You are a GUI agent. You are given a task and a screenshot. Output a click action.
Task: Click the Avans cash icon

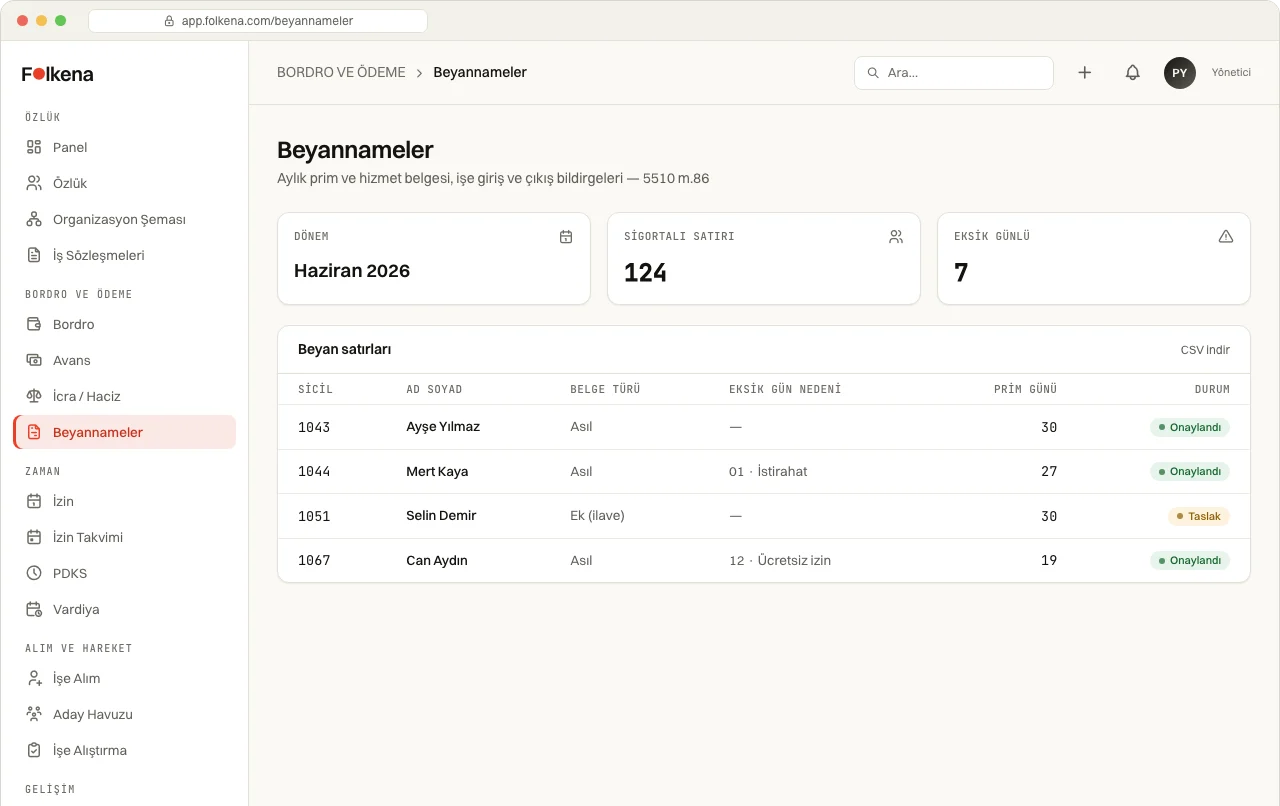tap(34, 360)
